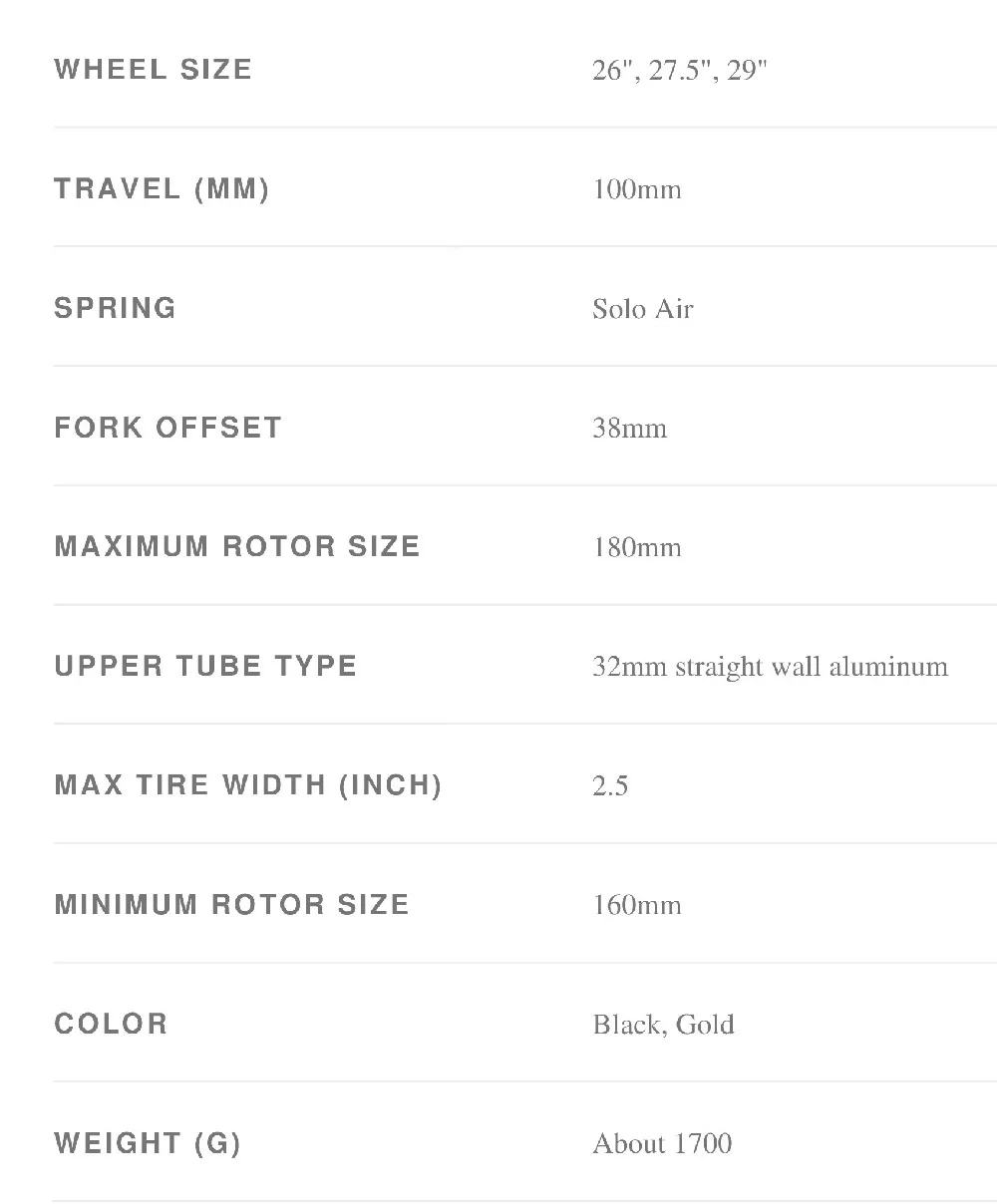997x1204 pixels.
Task: Select the UPPER TUBE TYPE label
Action: point(205,666)
